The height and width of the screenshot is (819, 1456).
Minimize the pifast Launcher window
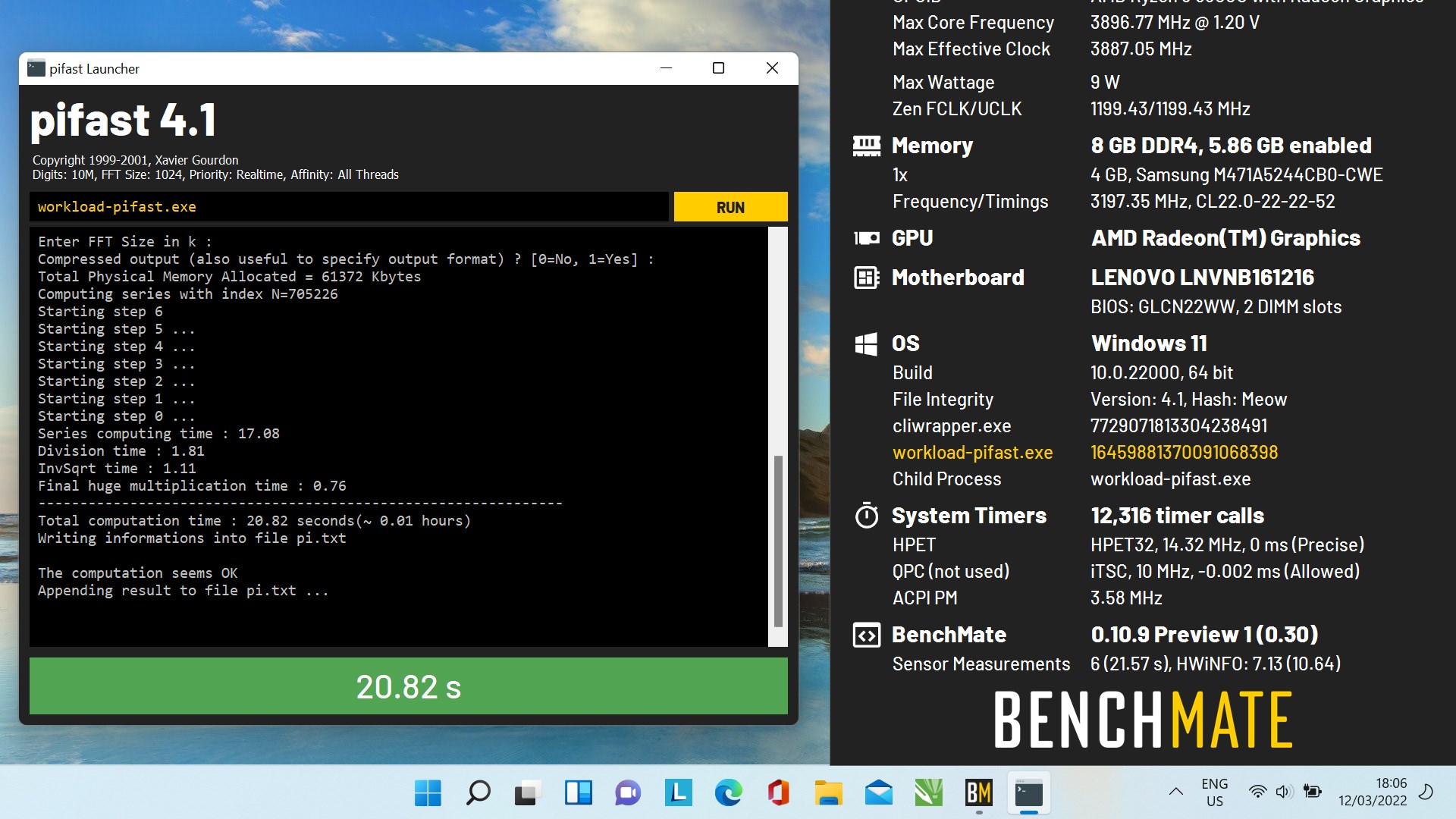pyautogui.click(x=666, y=68)
